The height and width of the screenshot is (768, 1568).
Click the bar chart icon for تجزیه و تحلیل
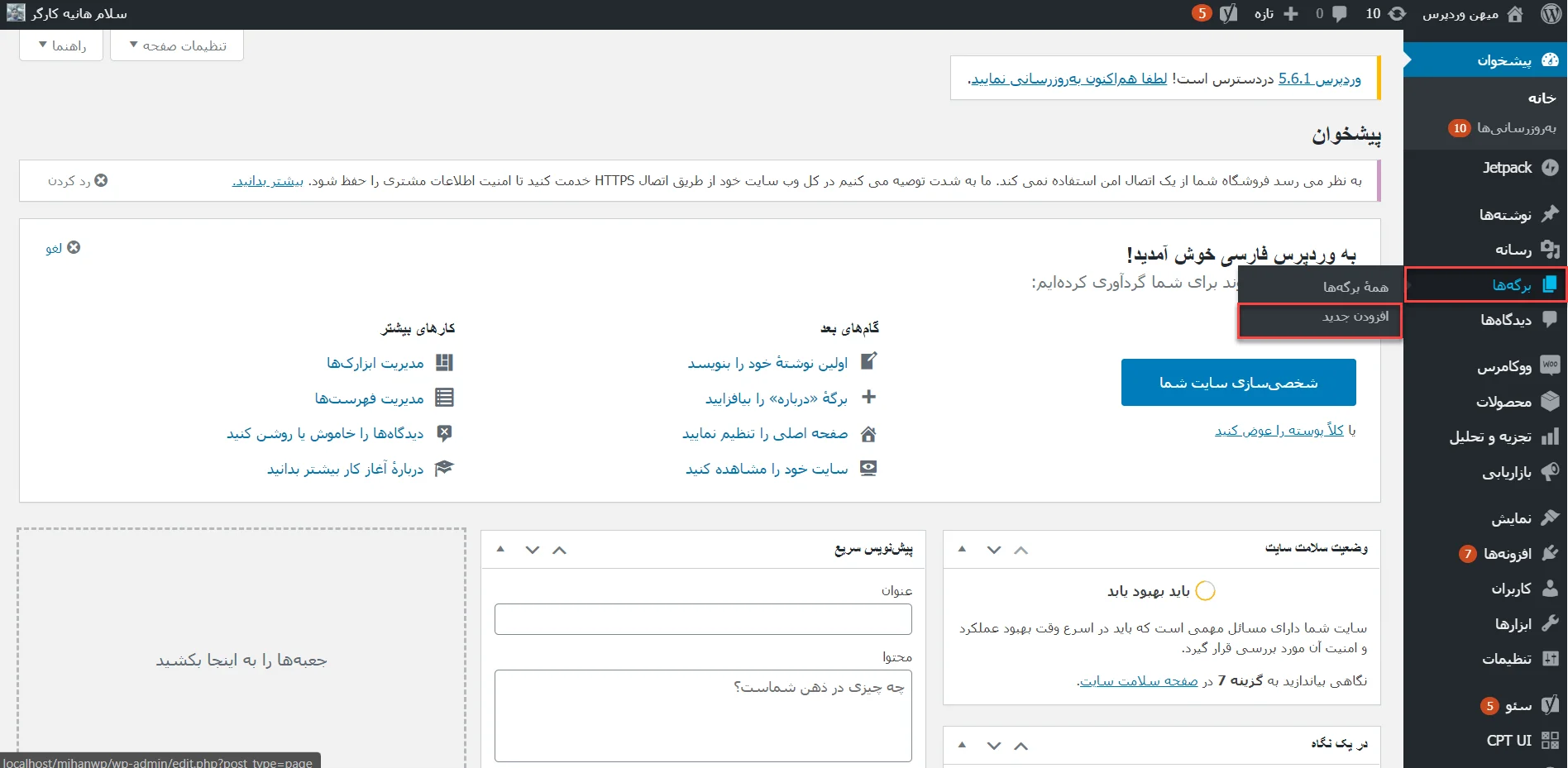pyautogui.click(x=1551, y=436)
